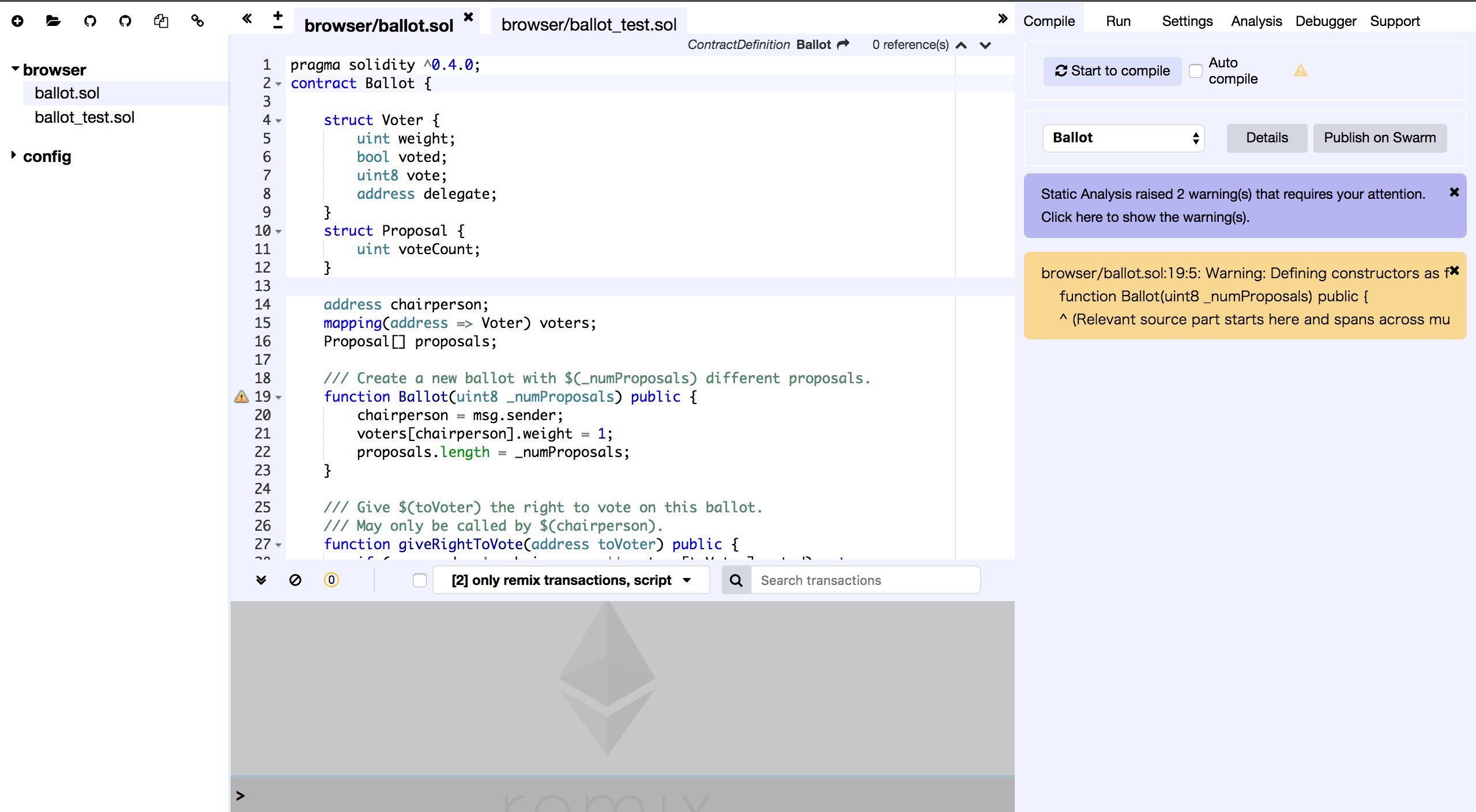
Task: Fold the contract Ballot block at line 2
Action: coord(279,84)
